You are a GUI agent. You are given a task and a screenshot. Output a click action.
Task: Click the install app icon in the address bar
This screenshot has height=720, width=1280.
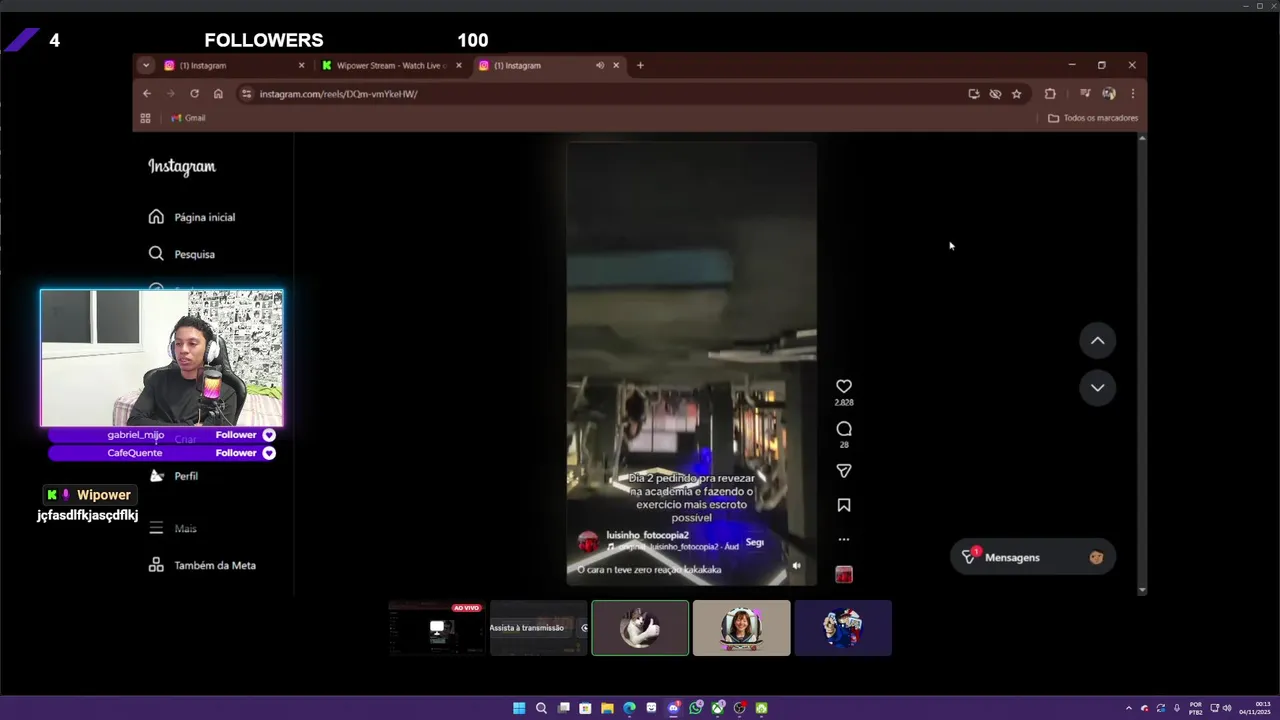974,93
